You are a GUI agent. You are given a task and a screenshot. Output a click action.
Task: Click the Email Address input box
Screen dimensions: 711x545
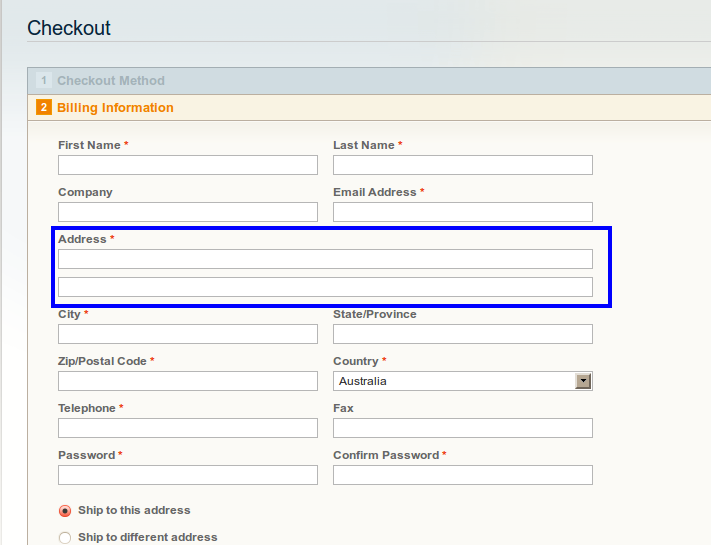462,212
